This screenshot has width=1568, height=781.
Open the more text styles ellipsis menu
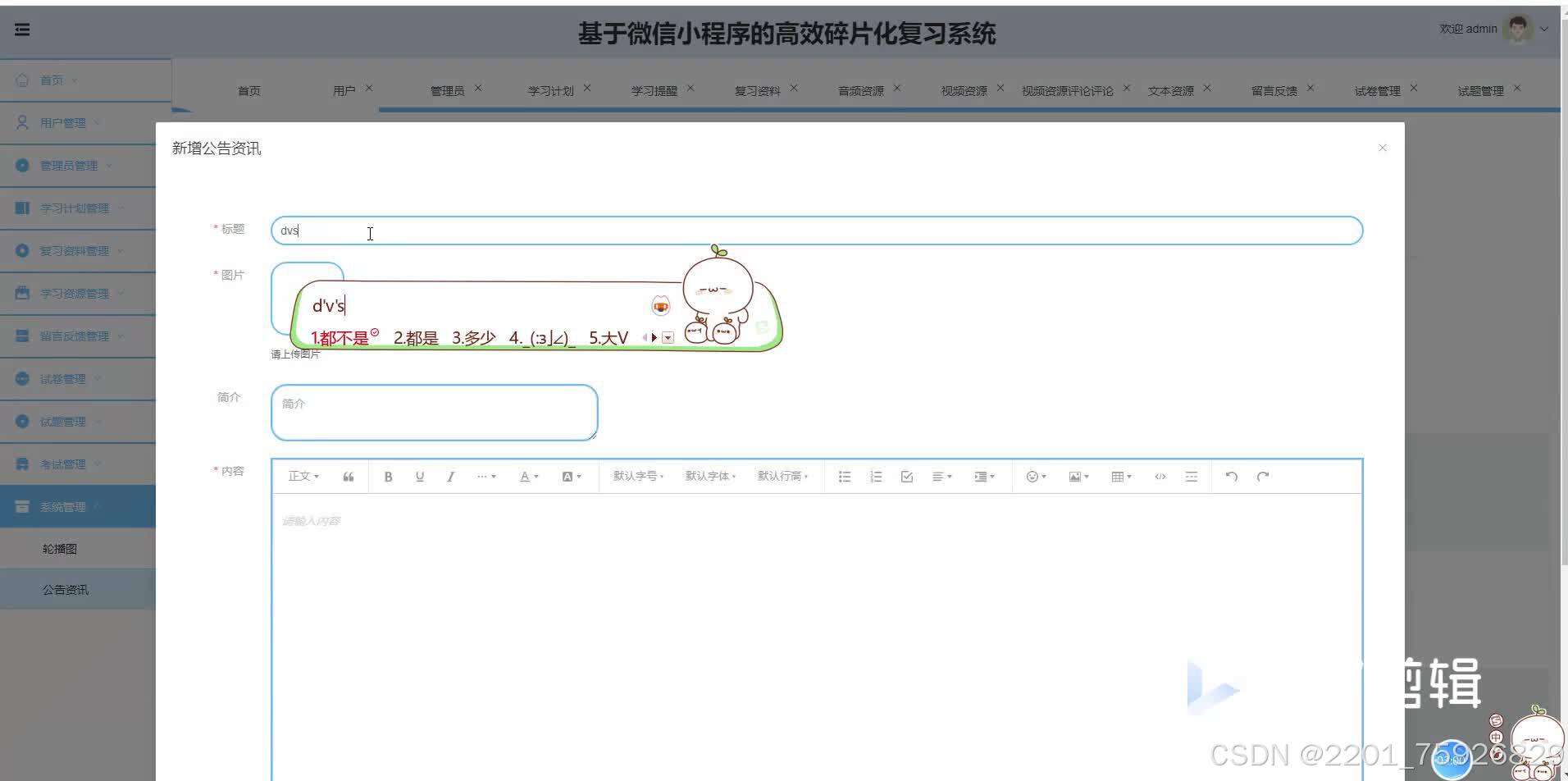[486, 477]
